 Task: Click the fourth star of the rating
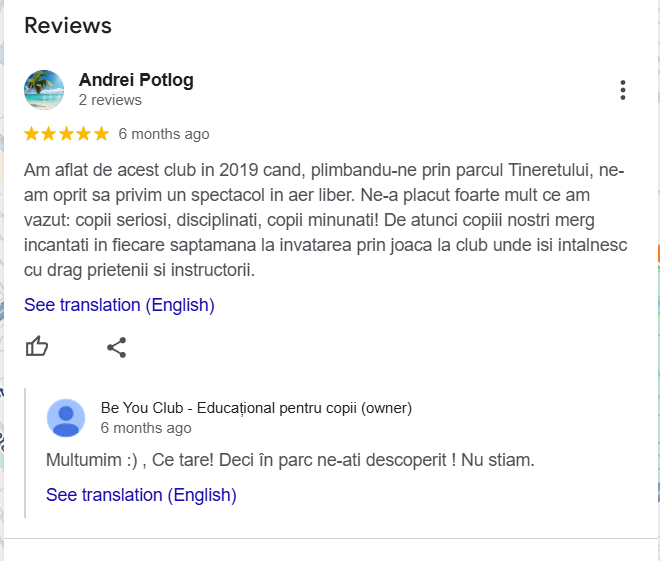(x=83, y=134)
